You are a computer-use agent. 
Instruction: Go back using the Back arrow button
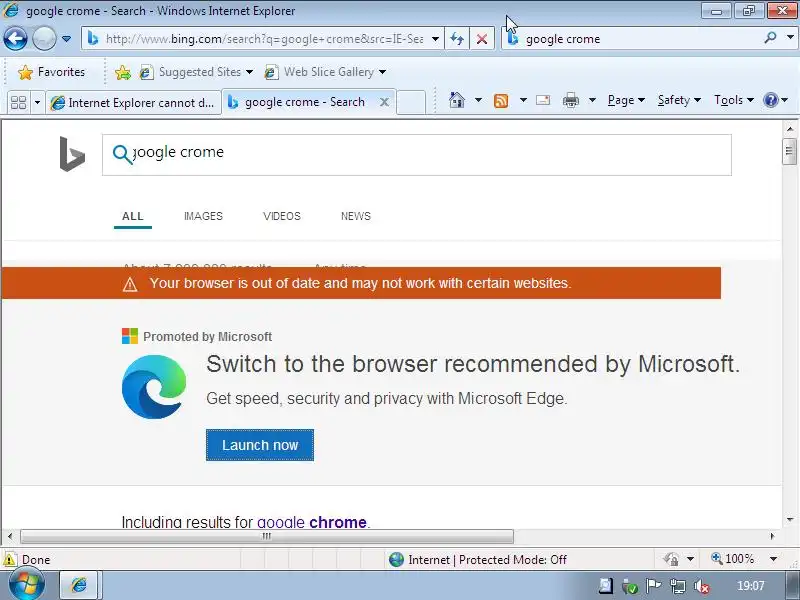pos(15,38)
